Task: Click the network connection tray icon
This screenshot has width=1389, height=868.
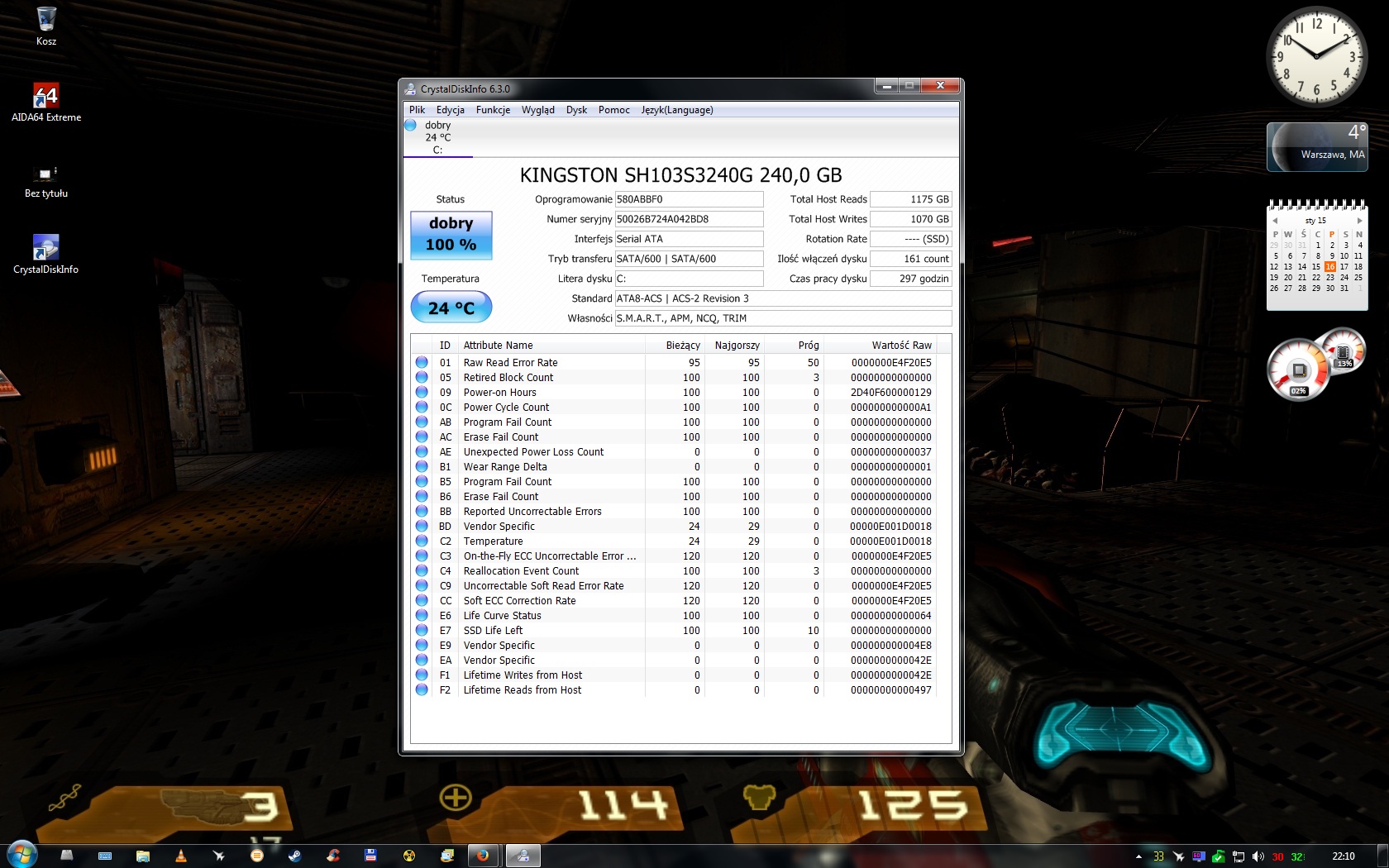Action: (x=1239, y=856)
